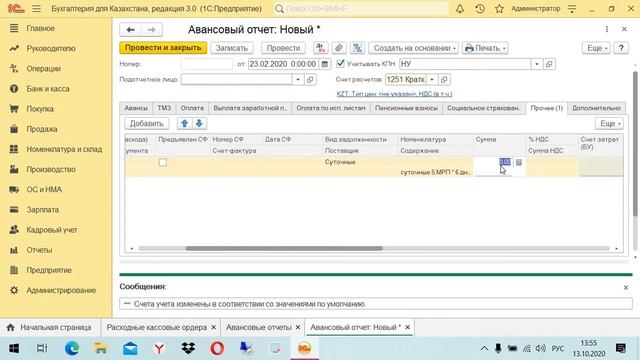
Task: Open the 1C main hamburger menu
Action: (36, 9)
